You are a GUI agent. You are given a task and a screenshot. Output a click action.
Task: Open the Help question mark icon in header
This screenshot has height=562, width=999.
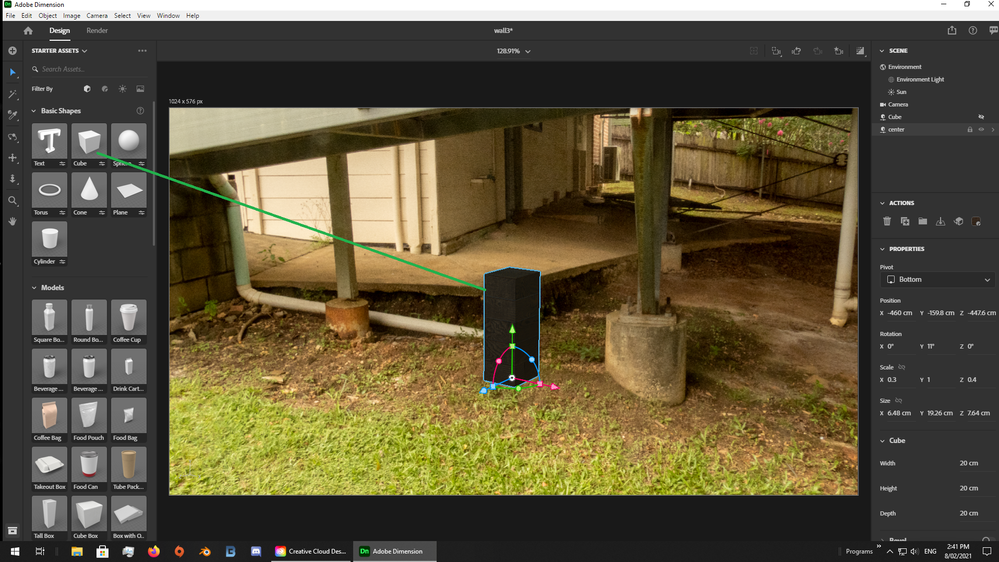[973, 31]
